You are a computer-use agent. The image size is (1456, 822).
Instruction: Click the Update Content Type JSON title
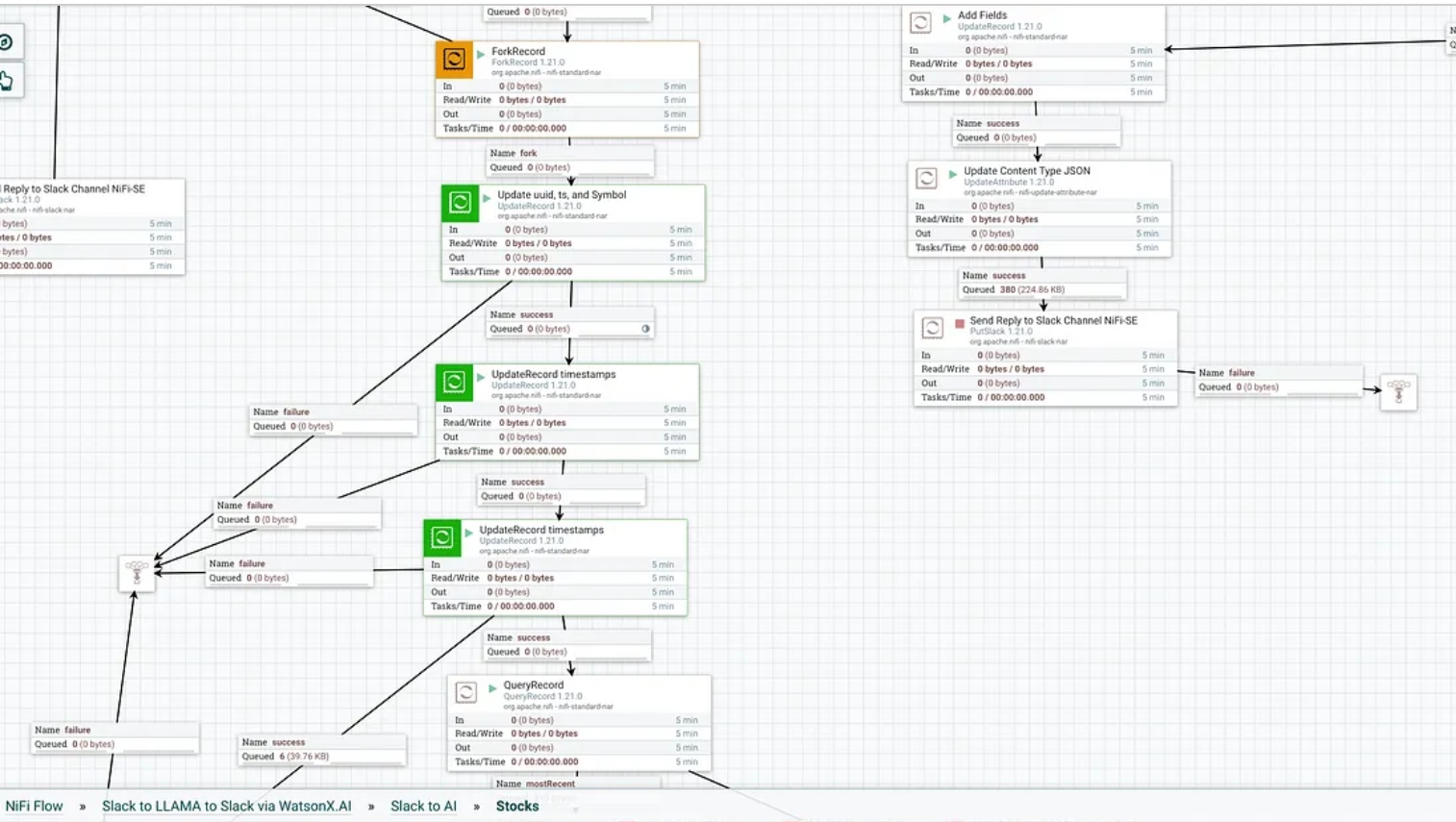1027,171
